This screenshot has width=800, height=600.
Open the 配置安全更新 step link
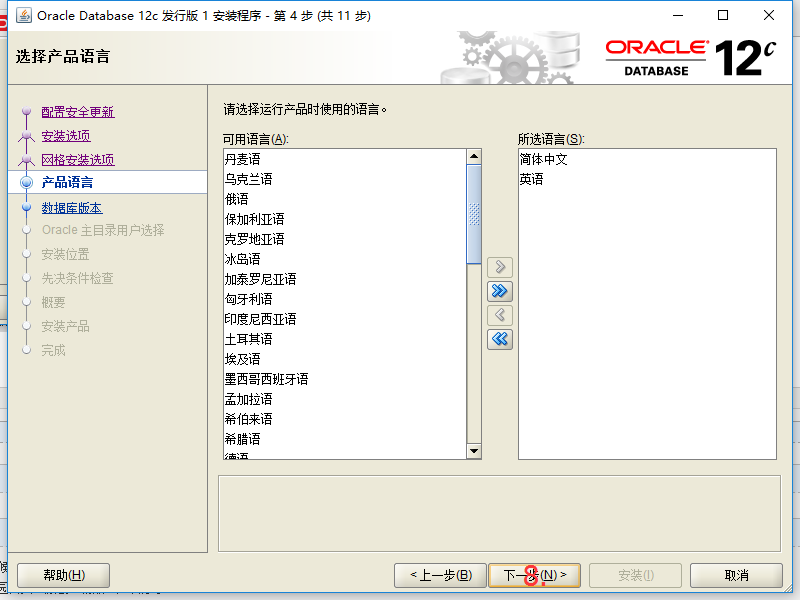click(x=78, y=112)
